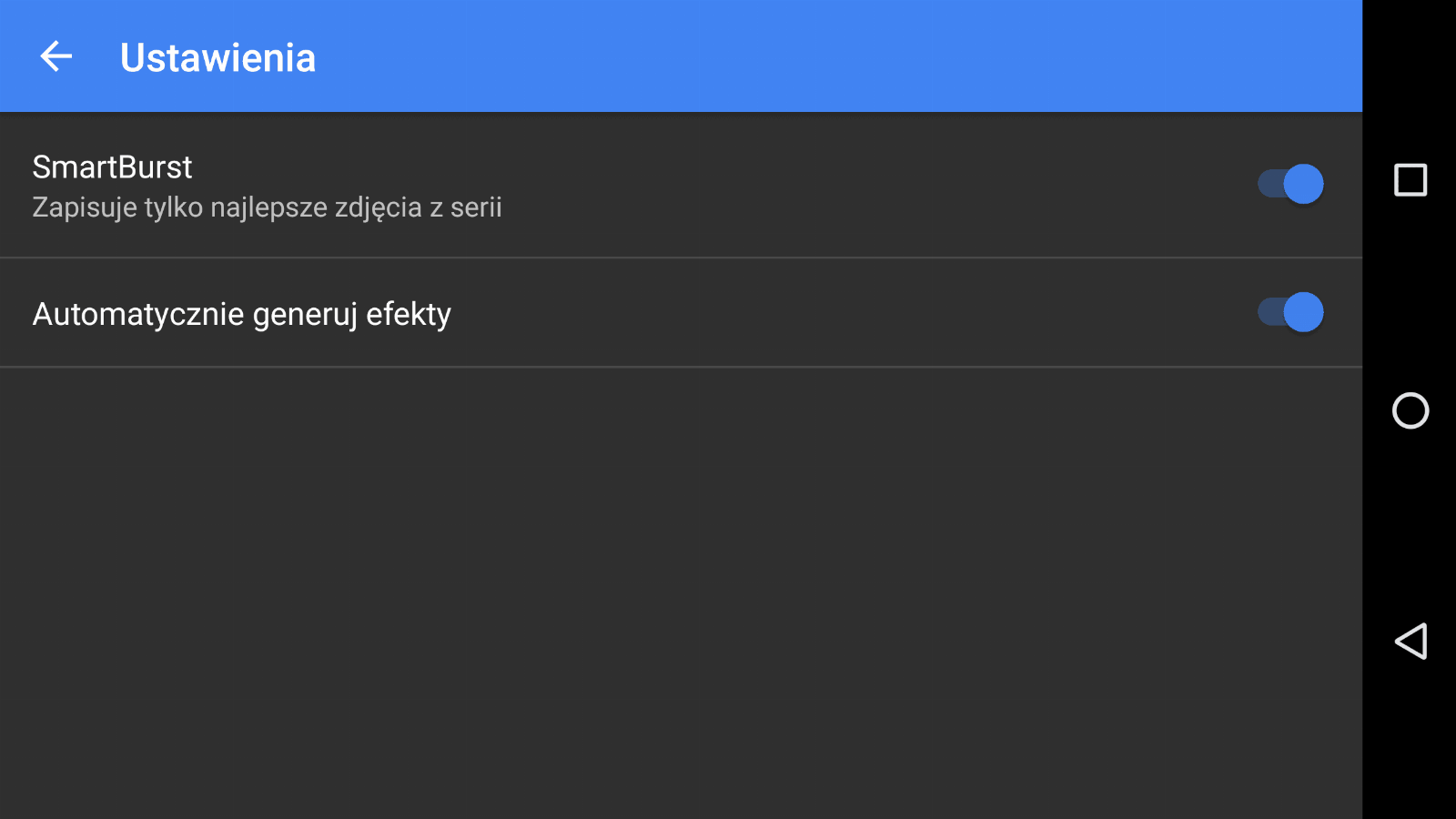Image resolution: width=1456 pixels, height=819 pixels.
Task: Click empty area of blue header bar
Action: (x=819, y=56)
